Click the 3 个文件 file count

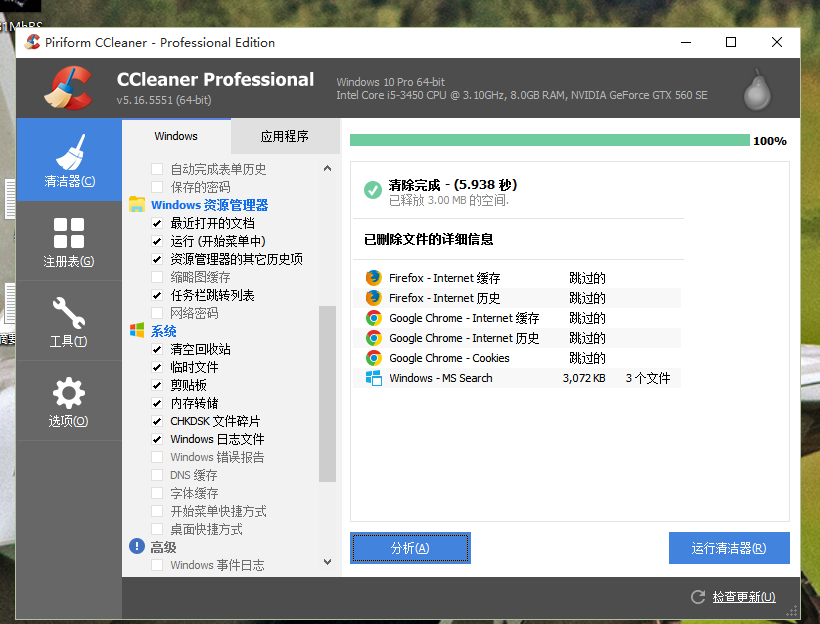[x=648, y=378]
